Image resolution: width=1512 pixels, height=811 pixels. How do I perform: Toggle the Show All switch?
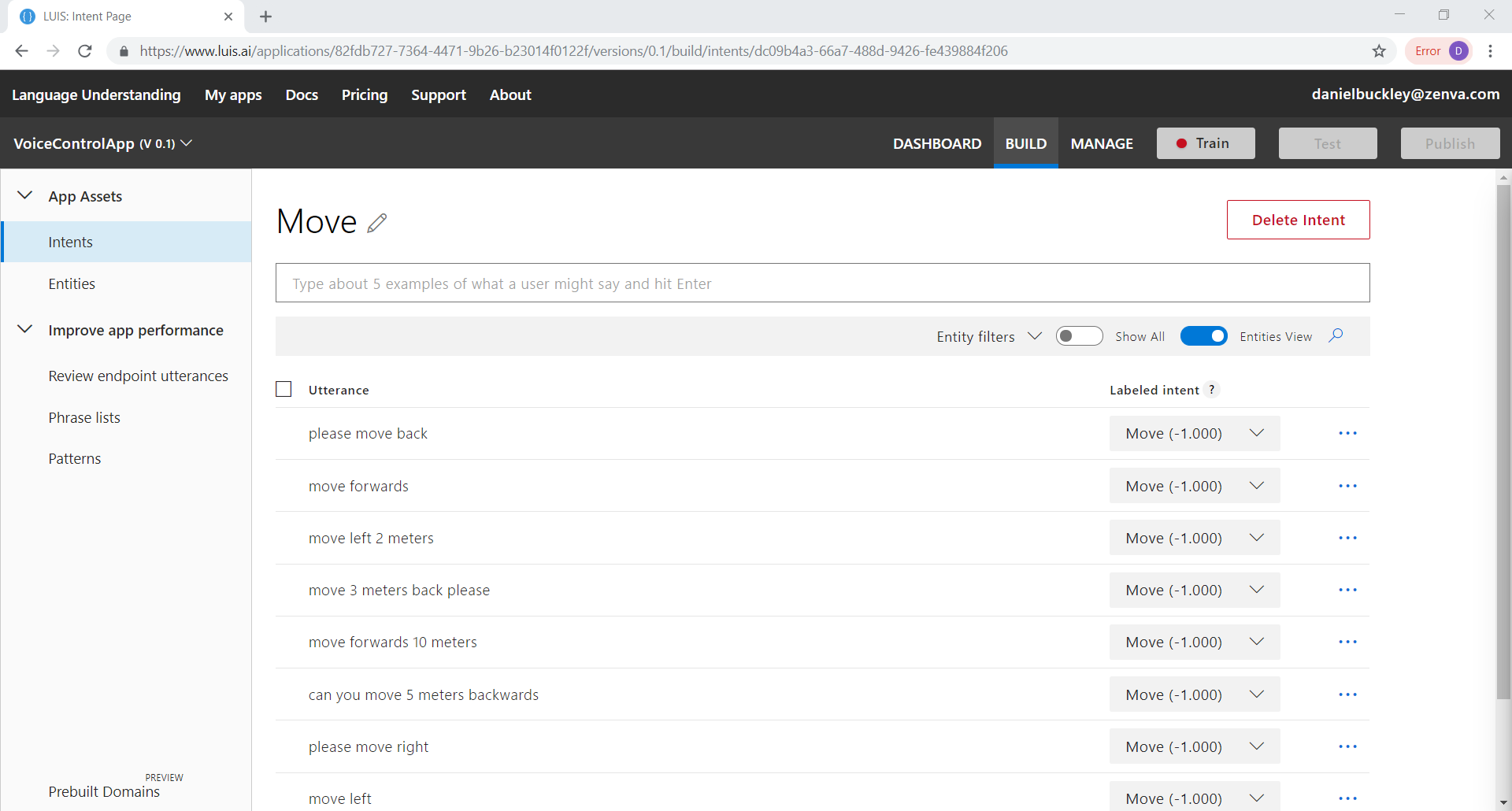point(1079,336)
